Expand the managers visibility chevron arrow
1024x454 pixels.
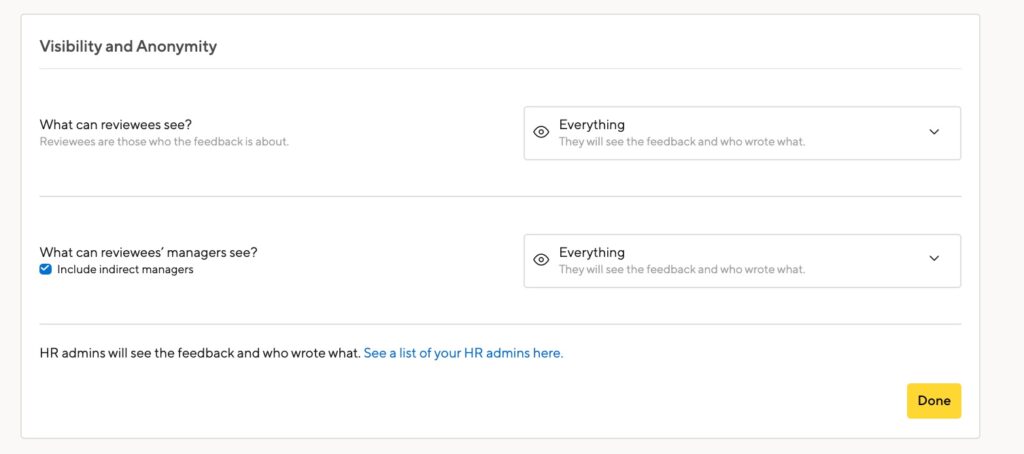pyautogui.click(x=934, y=258)
